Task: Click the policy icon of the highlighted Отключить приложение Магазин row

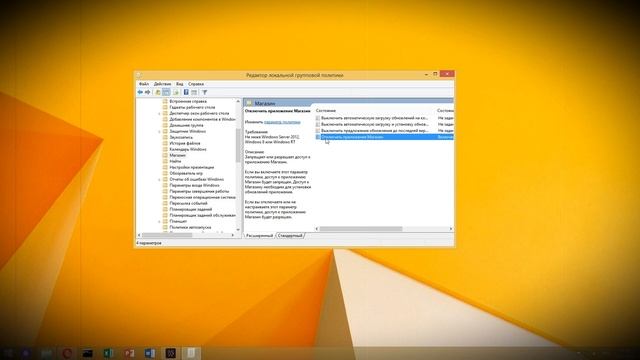Action: point(318,137)
